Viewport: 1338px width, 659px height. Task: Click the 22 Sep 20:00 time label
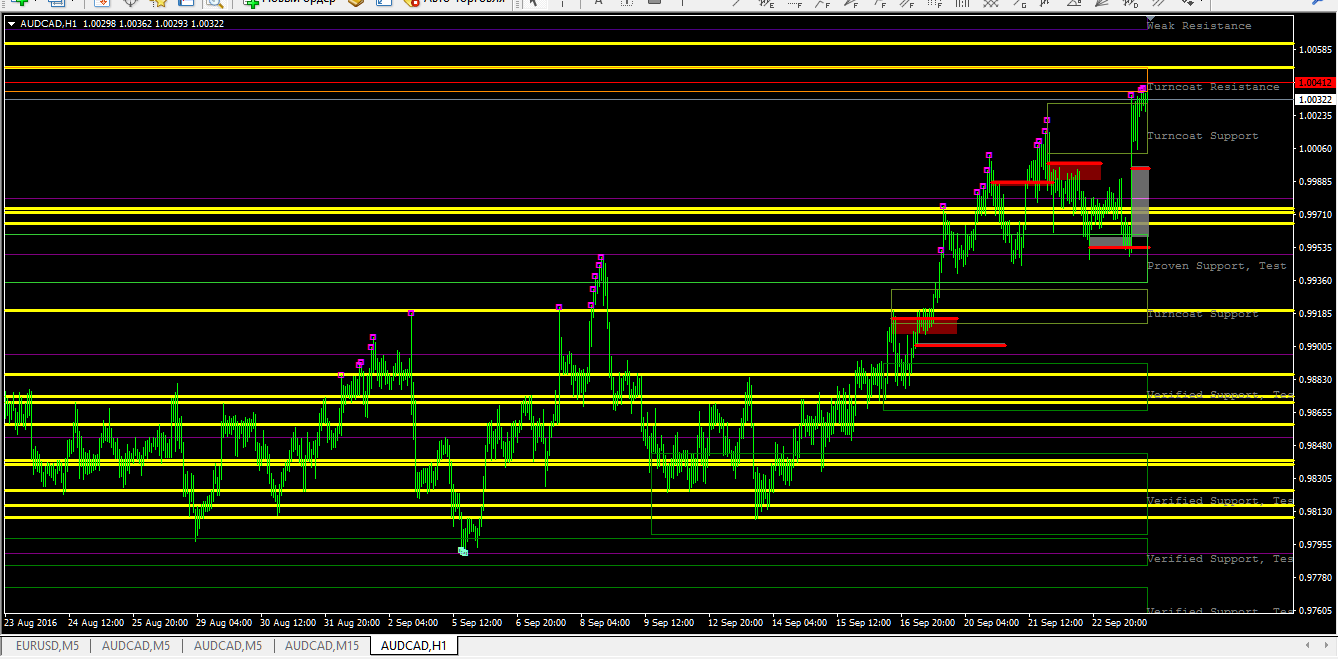pyautogui.click(x=1120, y=622)
